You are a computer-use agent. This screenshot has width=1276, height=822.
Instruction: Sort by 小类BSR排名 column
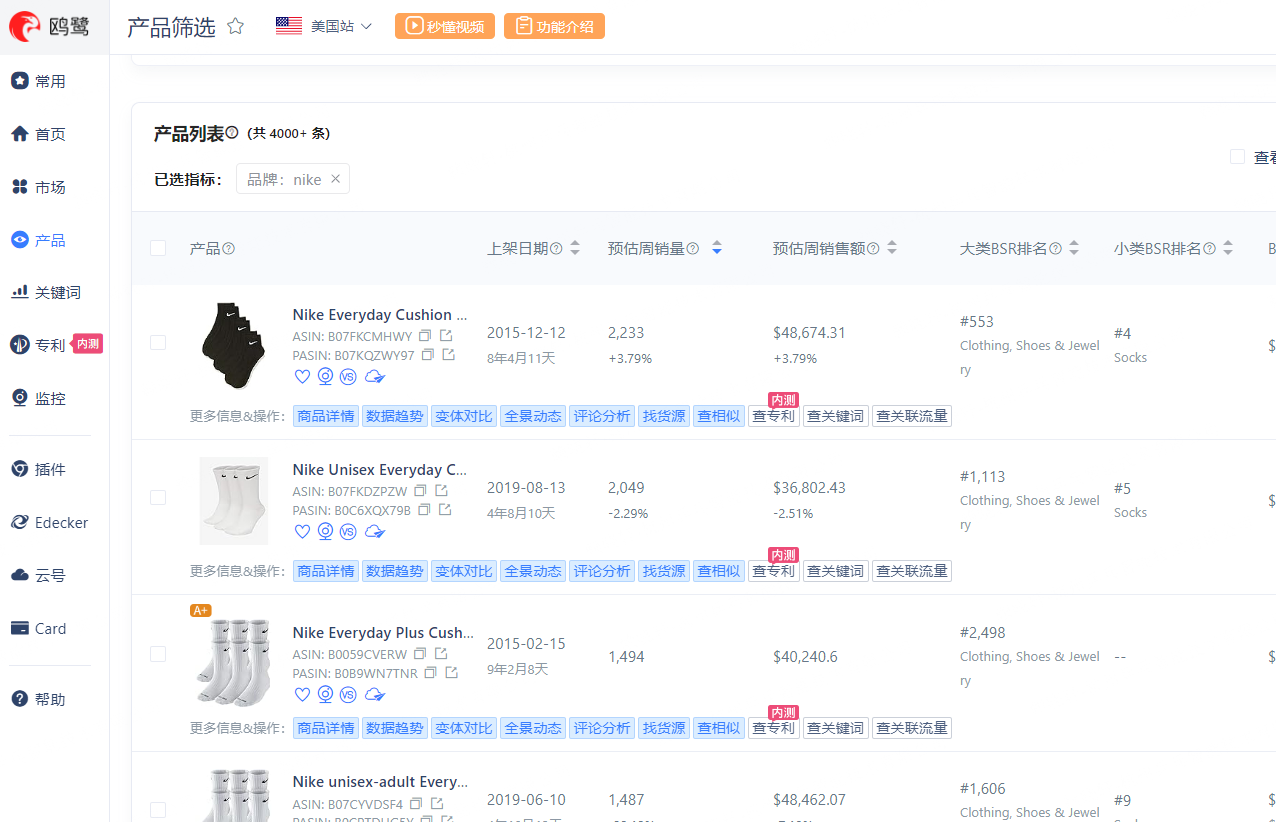pyautogui.click(x=1228, y=248)
